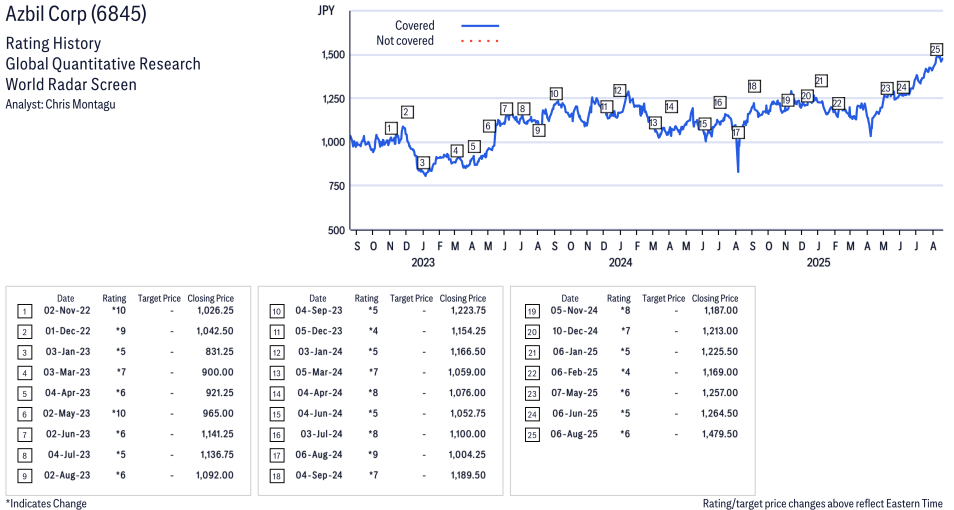Click closing price 1,141.25

(x=215, y=435)
